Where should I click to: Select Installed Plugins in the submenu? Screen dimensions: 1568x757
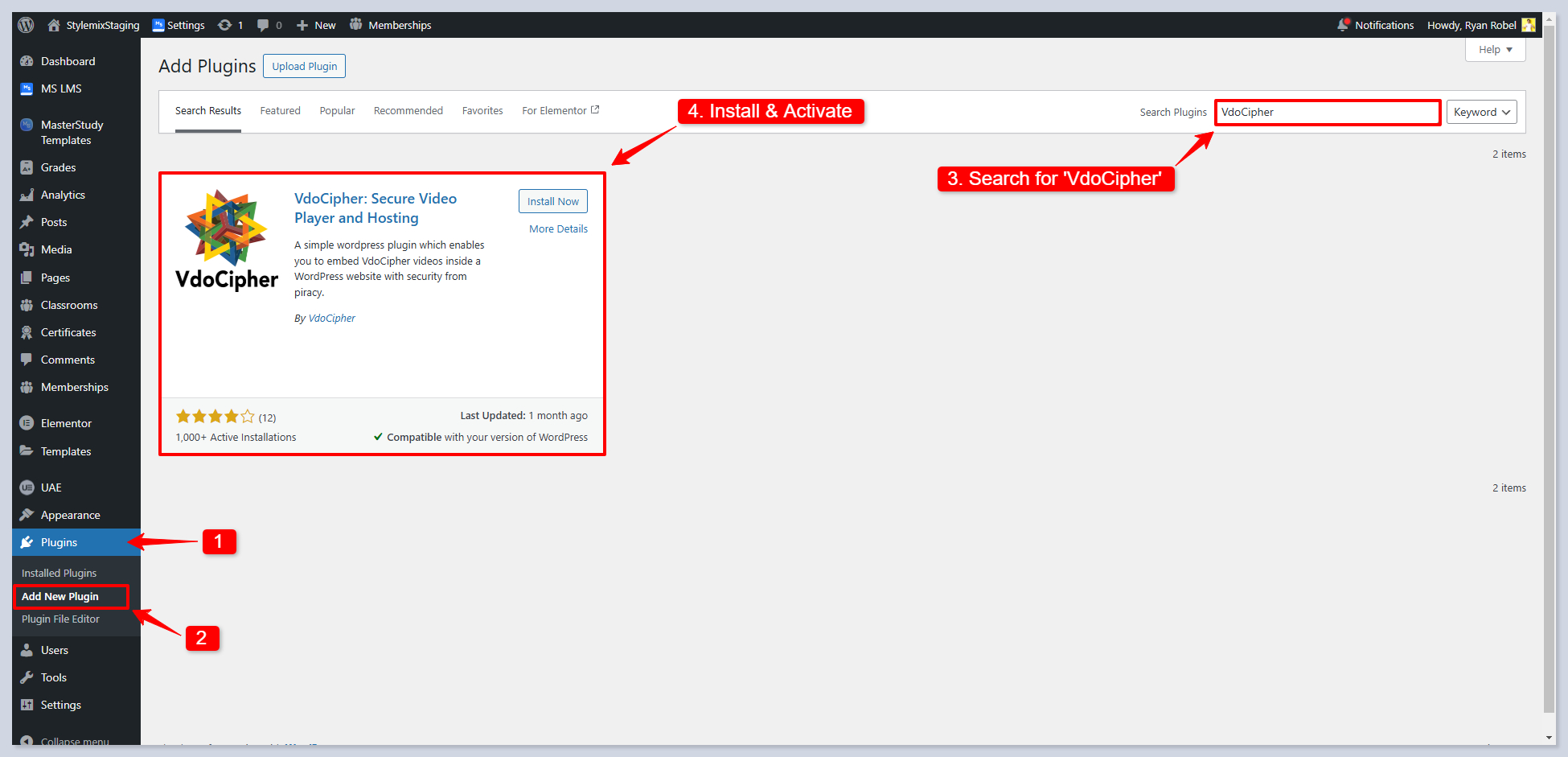point(59,573)
